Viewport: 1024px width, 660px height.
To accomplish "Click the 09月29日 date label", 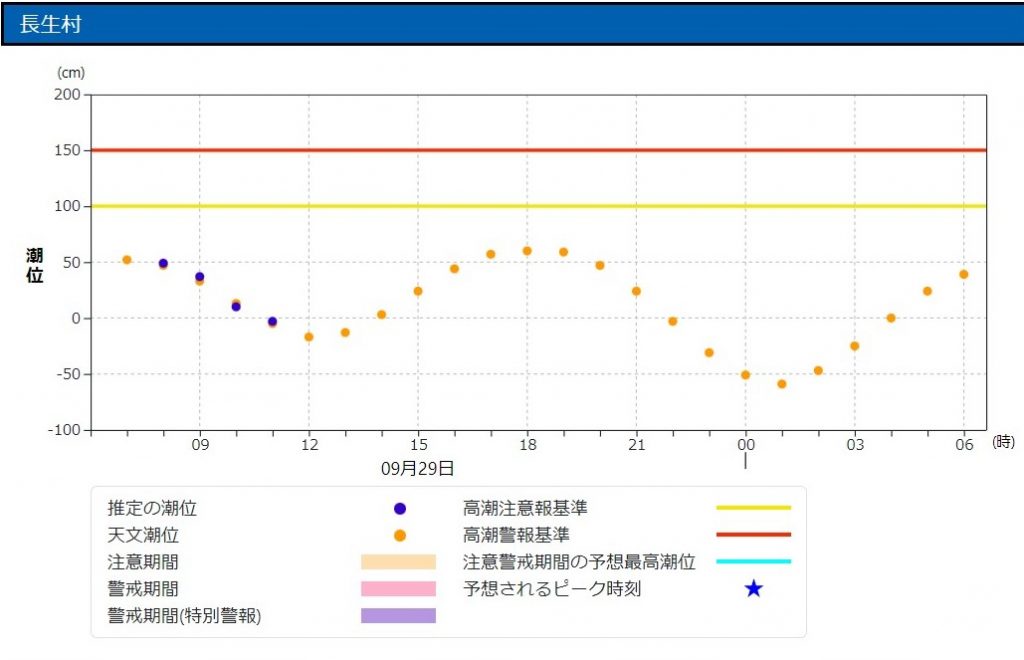I will point(417,468).
